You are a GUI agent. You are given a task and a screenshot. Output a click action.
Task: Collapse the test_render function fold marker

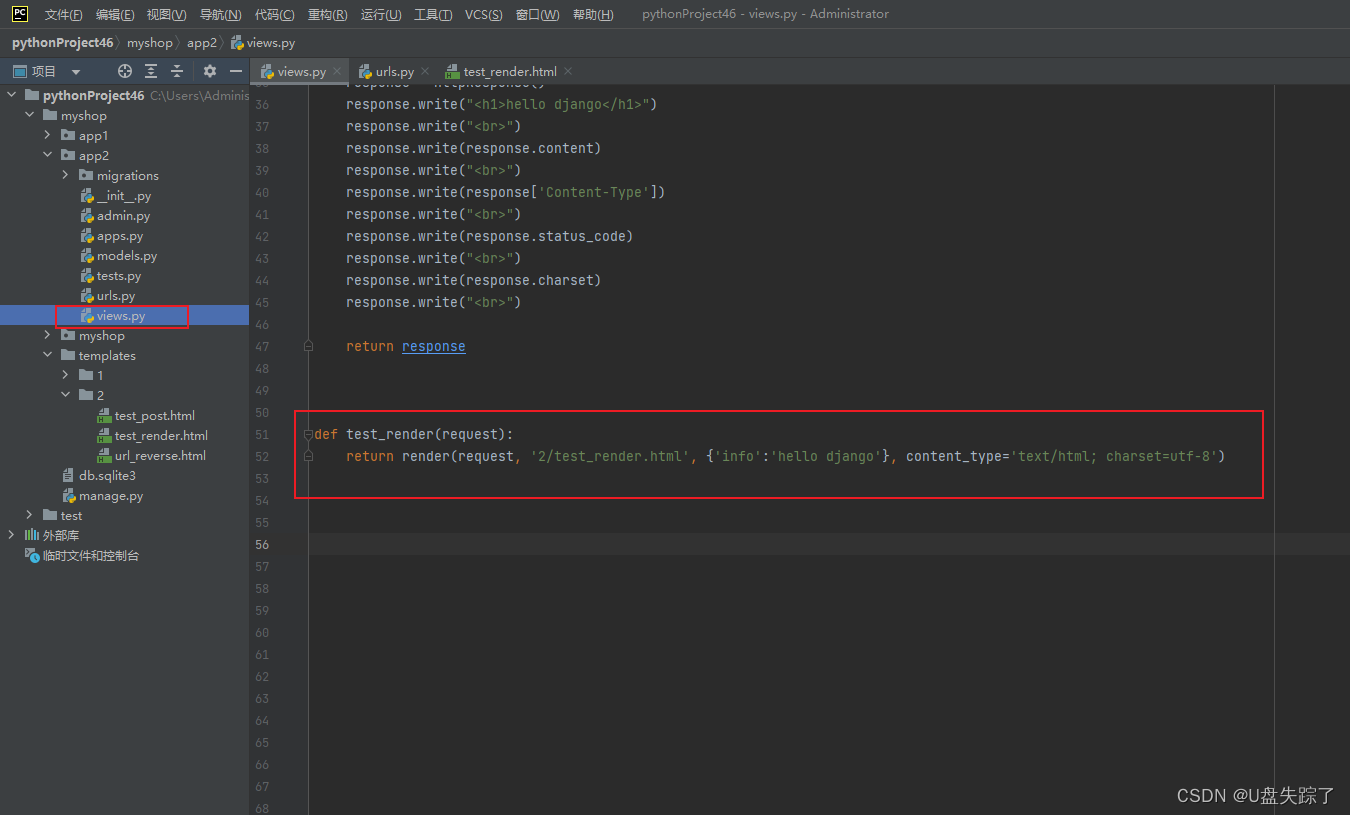coord(308,434)
